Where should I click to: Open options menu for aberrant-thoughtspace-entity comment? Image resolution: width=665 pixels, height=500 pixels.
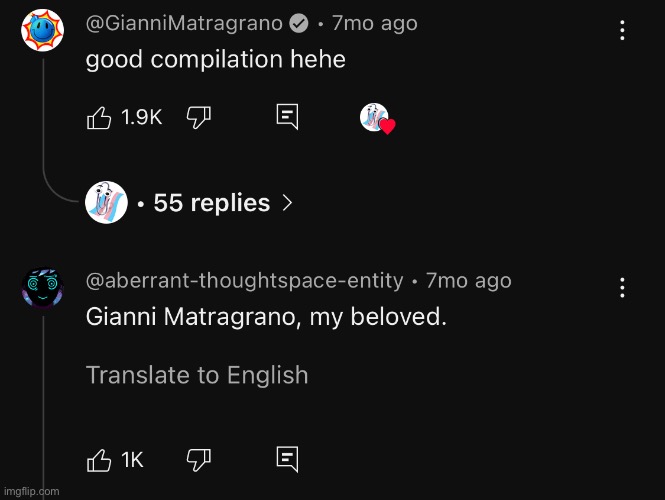click(x=622, y=289)
